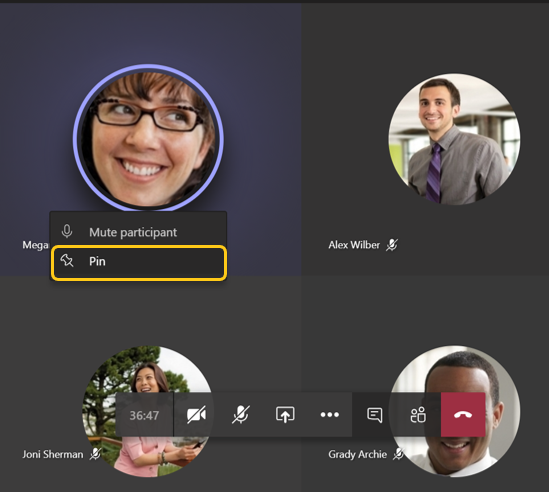Click Alex Wilber's avatar
The width and height of the screenshot is (549, 492).
pyautogui.click(x=454, y=139)
